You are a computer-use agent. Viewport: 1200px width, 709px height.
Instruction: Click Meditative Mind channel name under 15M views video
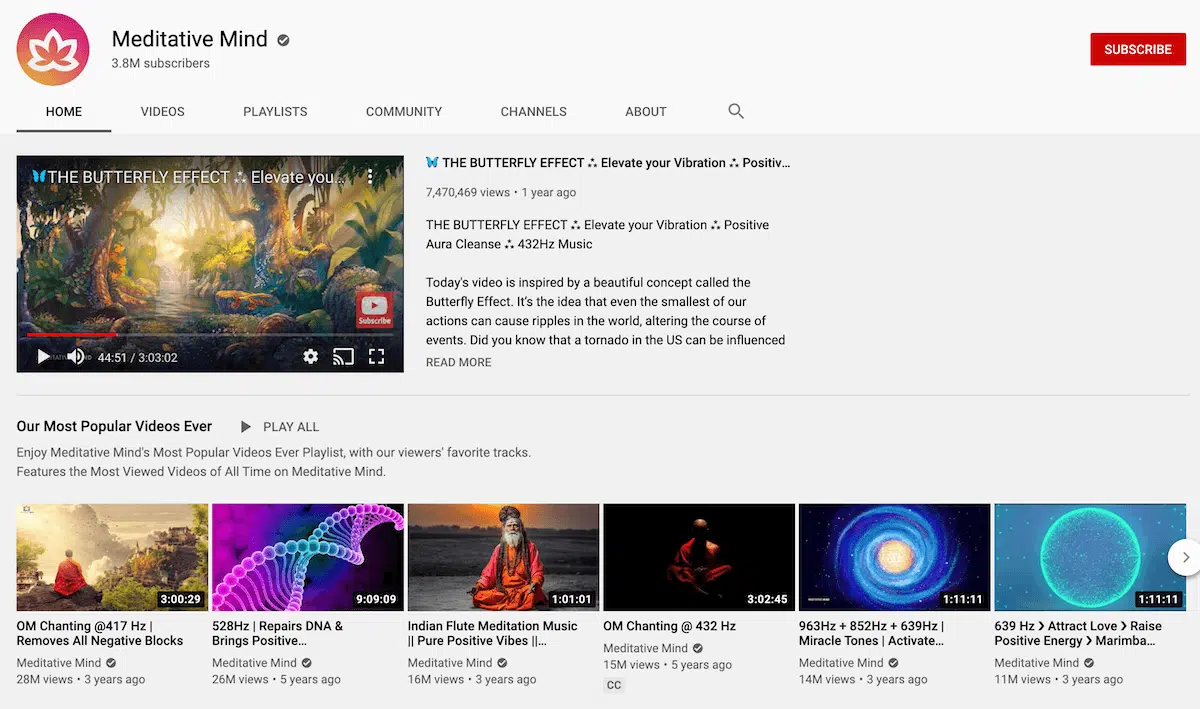click(x=645, y=648)
